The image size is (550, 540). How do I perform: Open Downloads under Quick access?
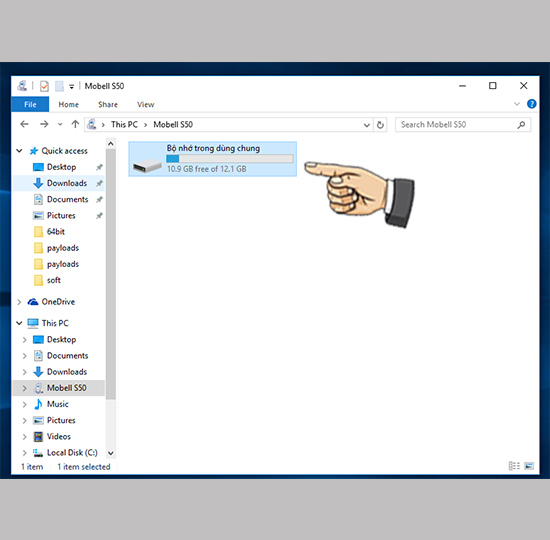pos(67,183)
